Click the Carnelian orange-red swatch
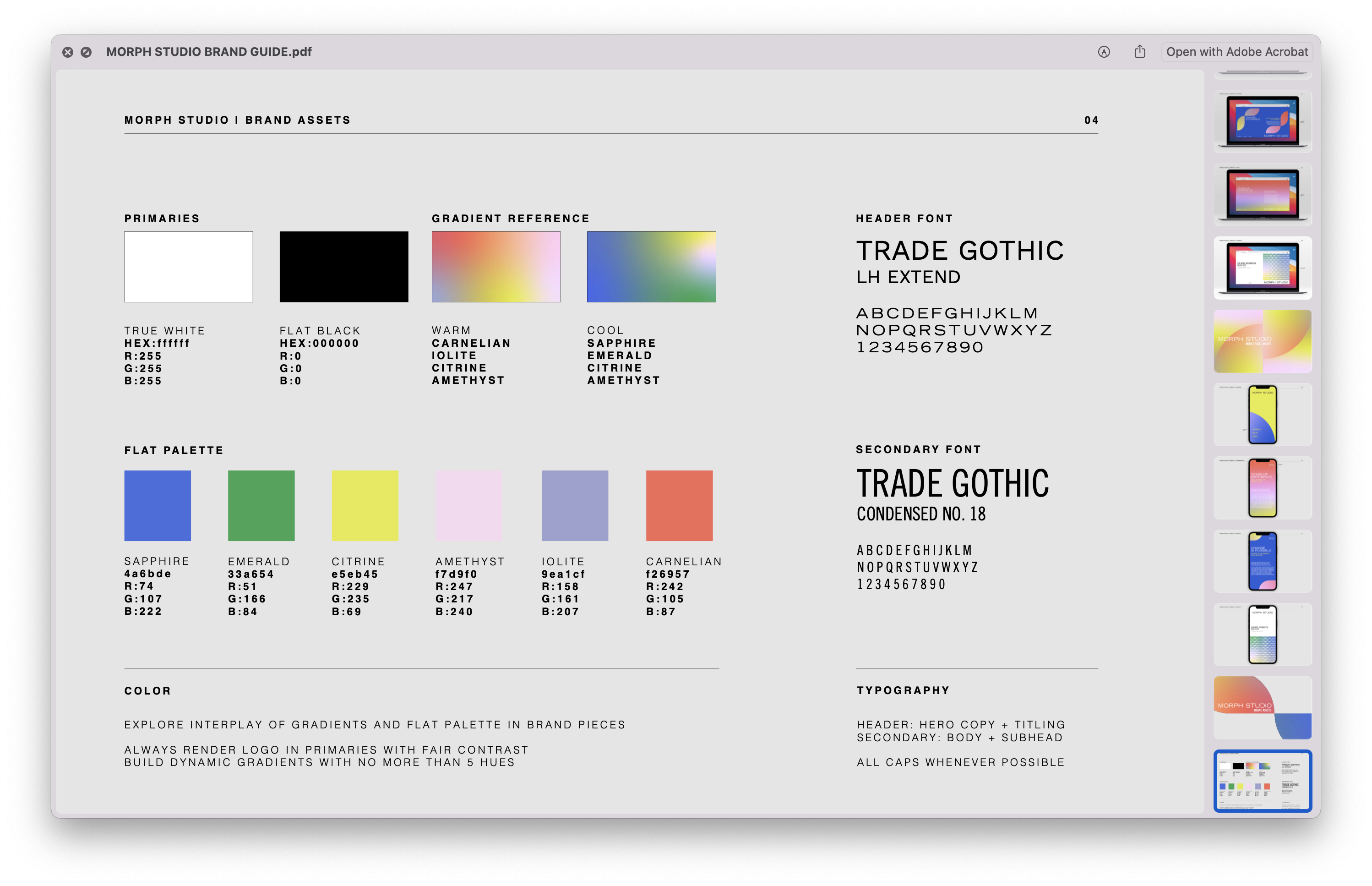 point(679,505)
